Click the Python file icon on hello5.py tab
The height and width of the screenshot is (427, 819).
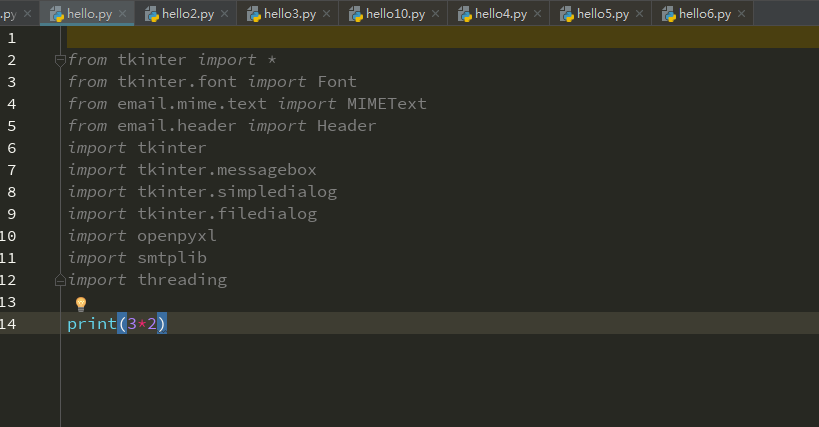[x=566, y=14]
